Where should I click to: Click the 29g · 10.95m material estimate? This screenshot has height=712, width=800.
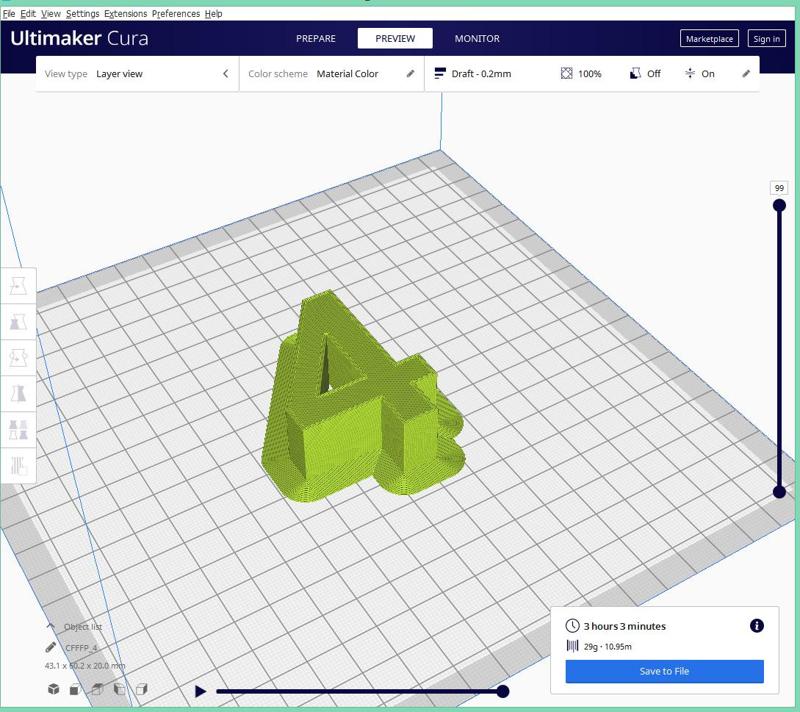608,647
